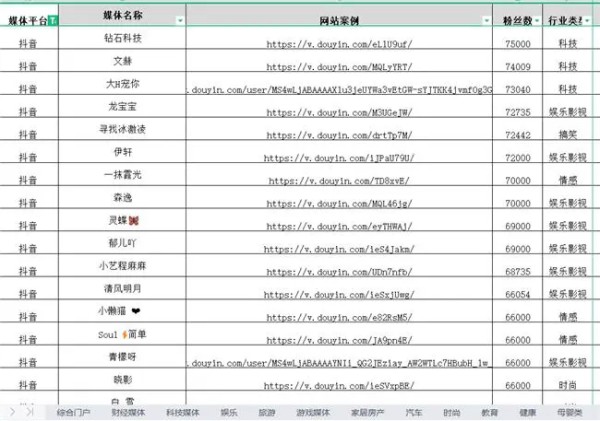
Task: Select the 龙宝宝 name cell
Action: pos(122,106)
